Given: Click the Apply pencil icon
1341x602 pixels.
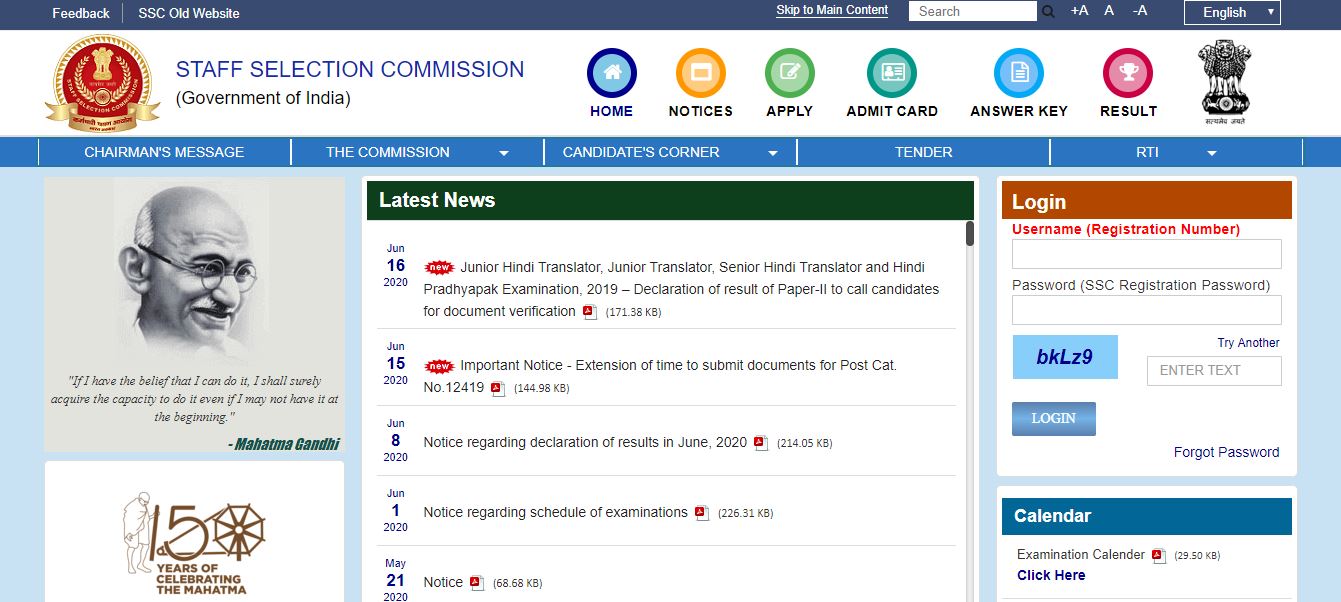Looking at the screenshot, I should (x=789, y=73).
